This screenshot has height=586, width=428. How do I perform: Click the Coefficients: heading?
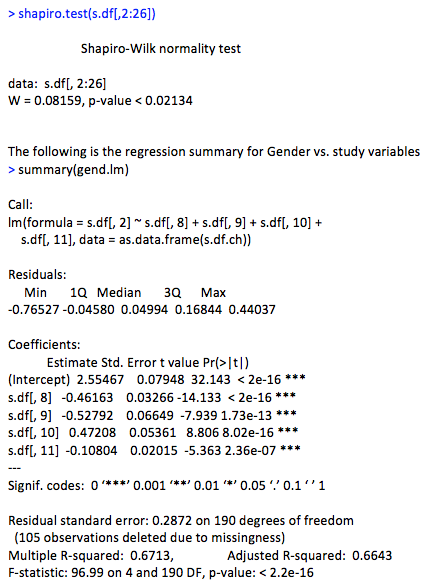pos(44,345)
